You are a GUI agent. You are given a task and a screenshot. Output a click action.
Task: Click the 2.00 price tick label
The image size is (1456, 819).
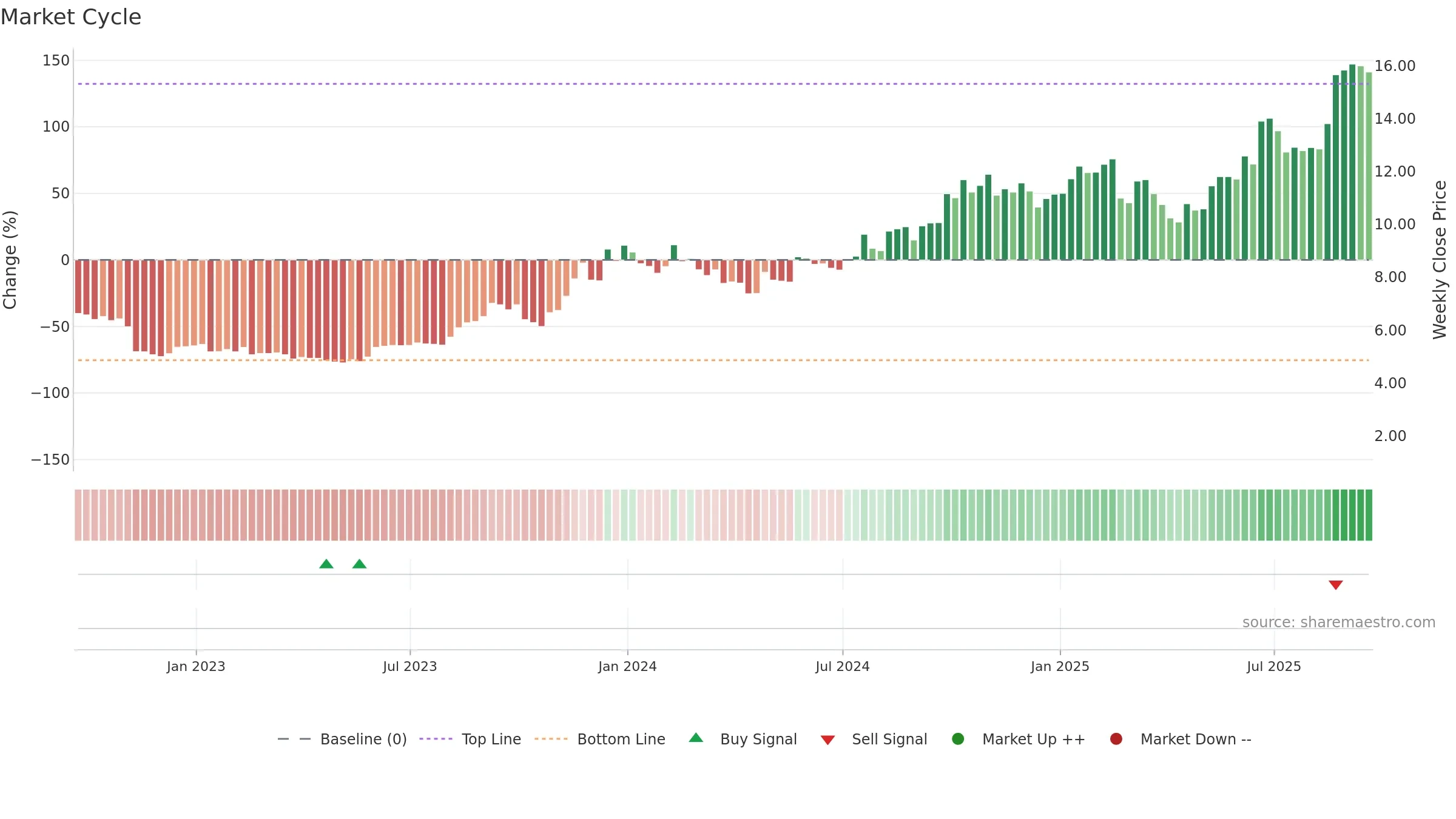[1390, 436]
